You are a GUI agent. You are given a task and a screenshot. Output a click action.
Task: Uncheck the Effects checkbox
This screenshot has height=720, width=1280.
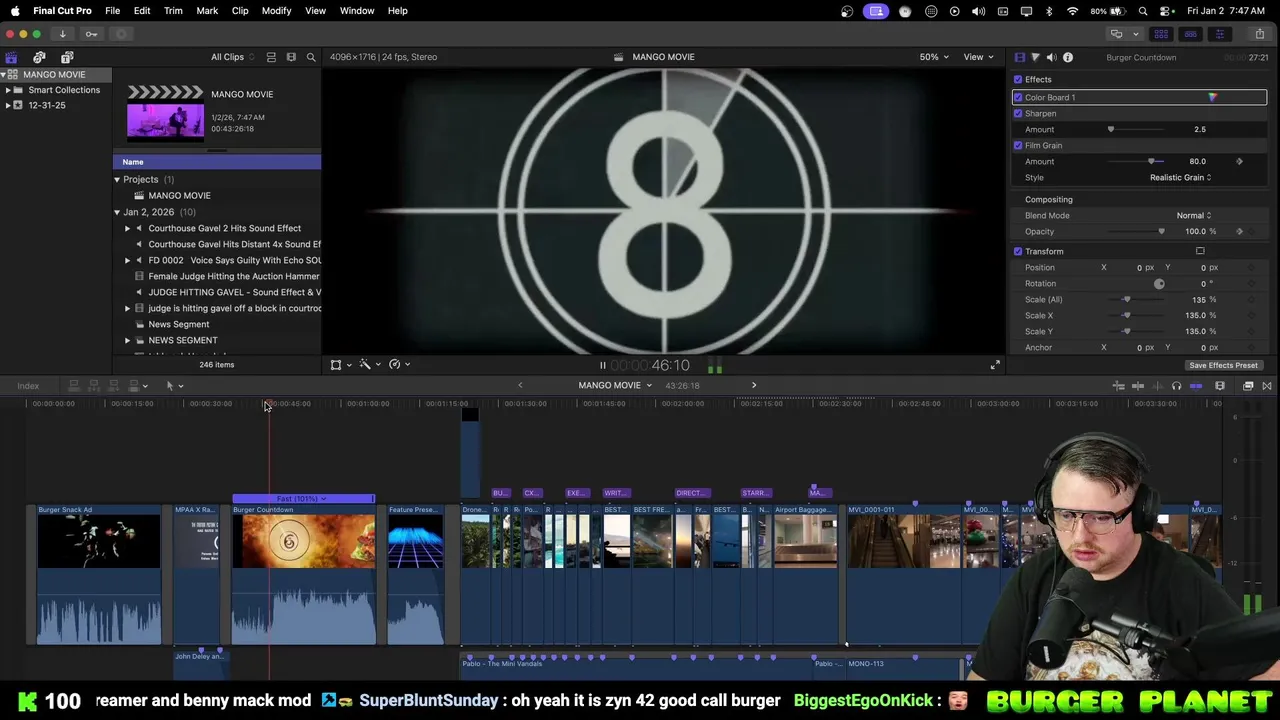(1018, 79)
